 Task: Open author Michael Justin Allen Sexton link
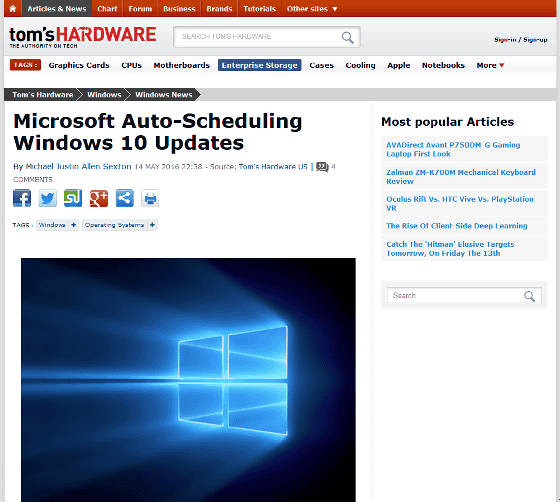click(79, 167)
